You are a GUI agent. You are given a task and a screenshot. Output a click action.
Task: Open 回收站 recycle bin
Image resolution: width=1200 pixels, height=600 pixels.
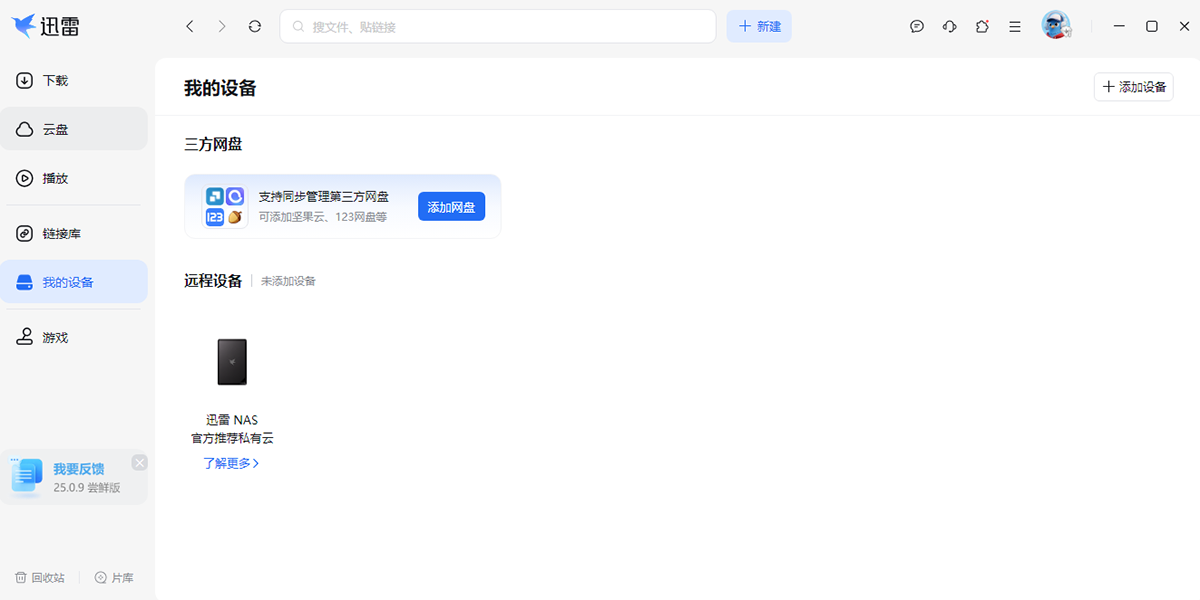pos(40,577)
